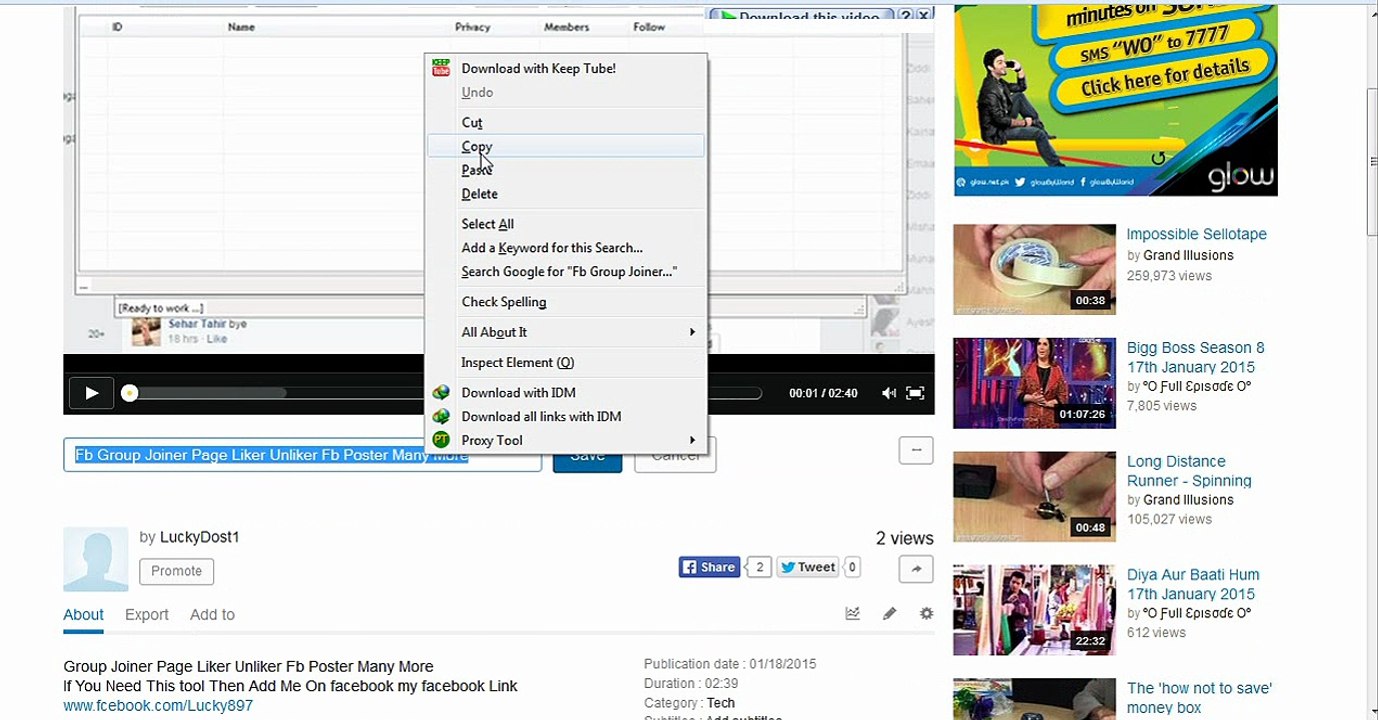Open the Impossible Sellotape video thumbnail
Image resolution: width=1378 pixels, height=720 pixels.
1034,269
